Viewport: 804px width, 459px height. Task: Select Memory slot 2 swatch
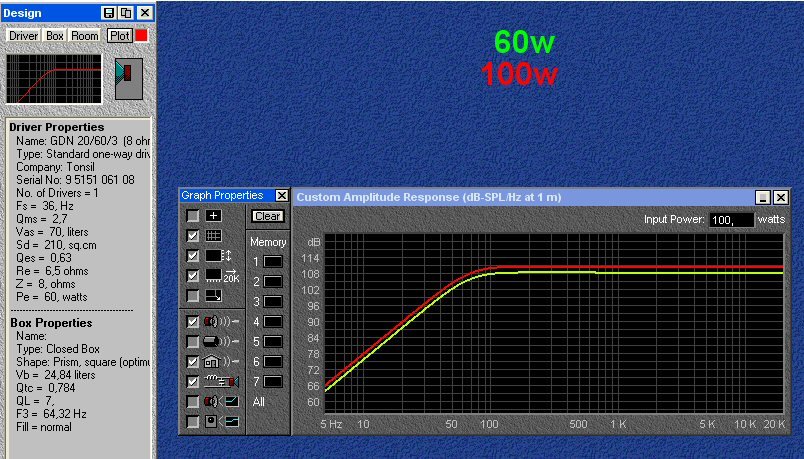pos(273,282)
